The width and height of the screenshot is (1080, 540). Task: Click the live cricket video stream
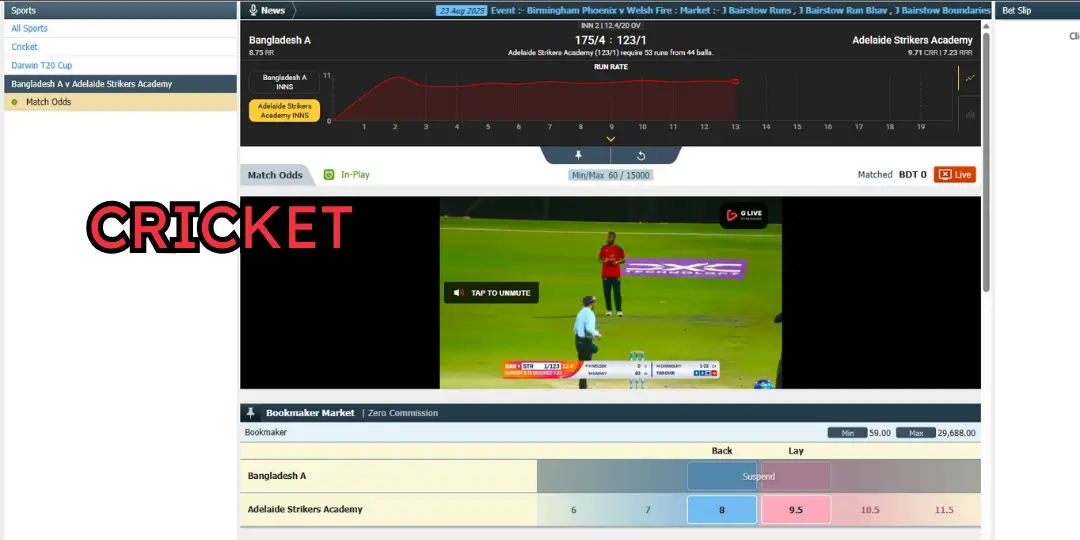tap(610, 293)
